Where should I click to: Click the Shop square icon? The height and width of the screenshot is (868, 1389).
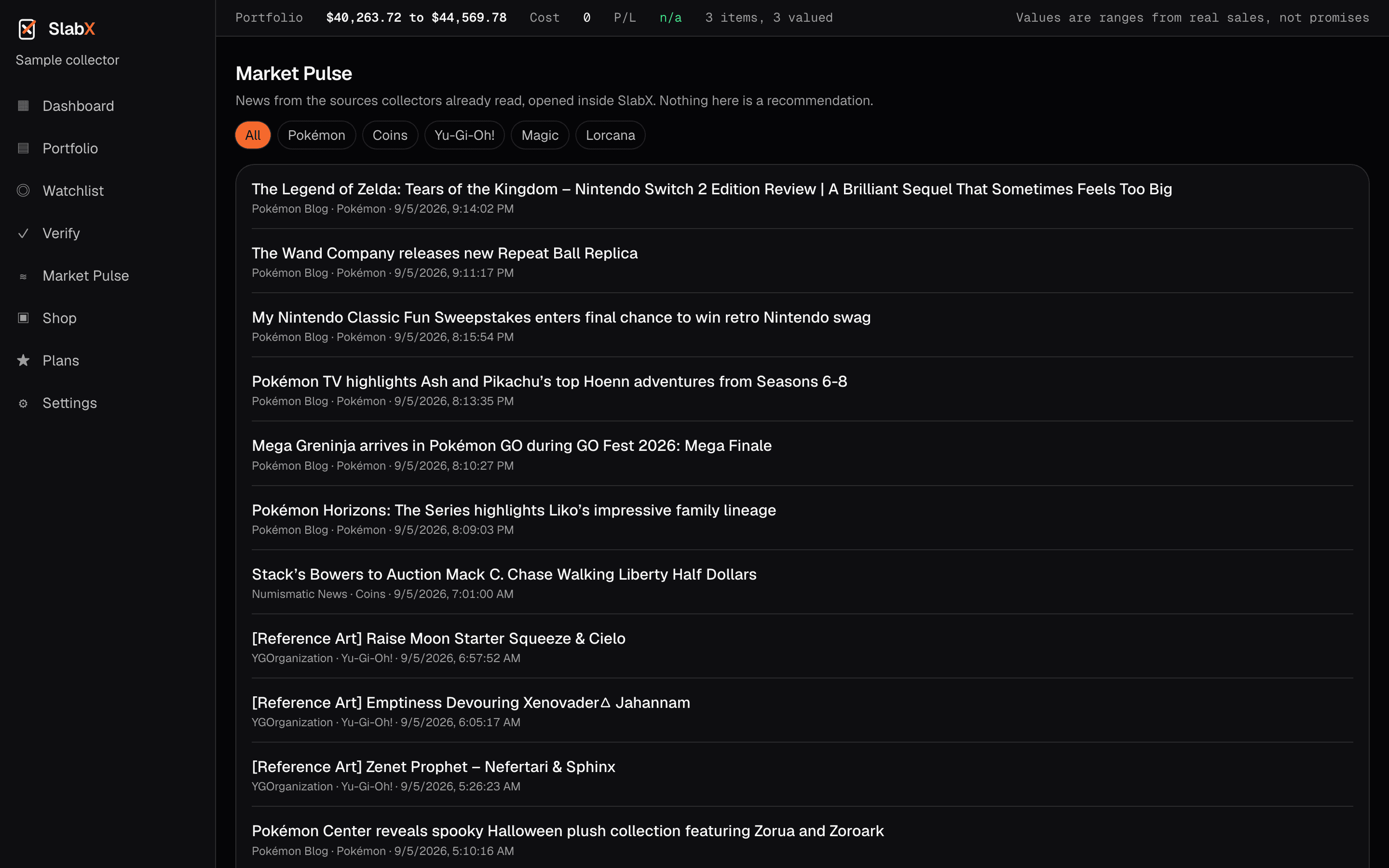coord(23,318)
